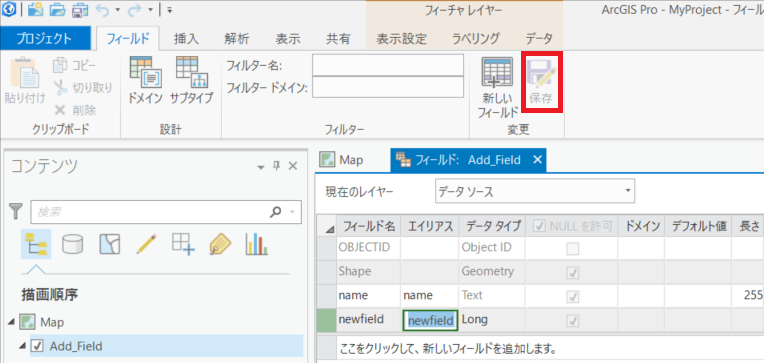Collapse the Map node in contents tree
The height and width of the screenshot is (363, 764).
click(x=11, y=322)
